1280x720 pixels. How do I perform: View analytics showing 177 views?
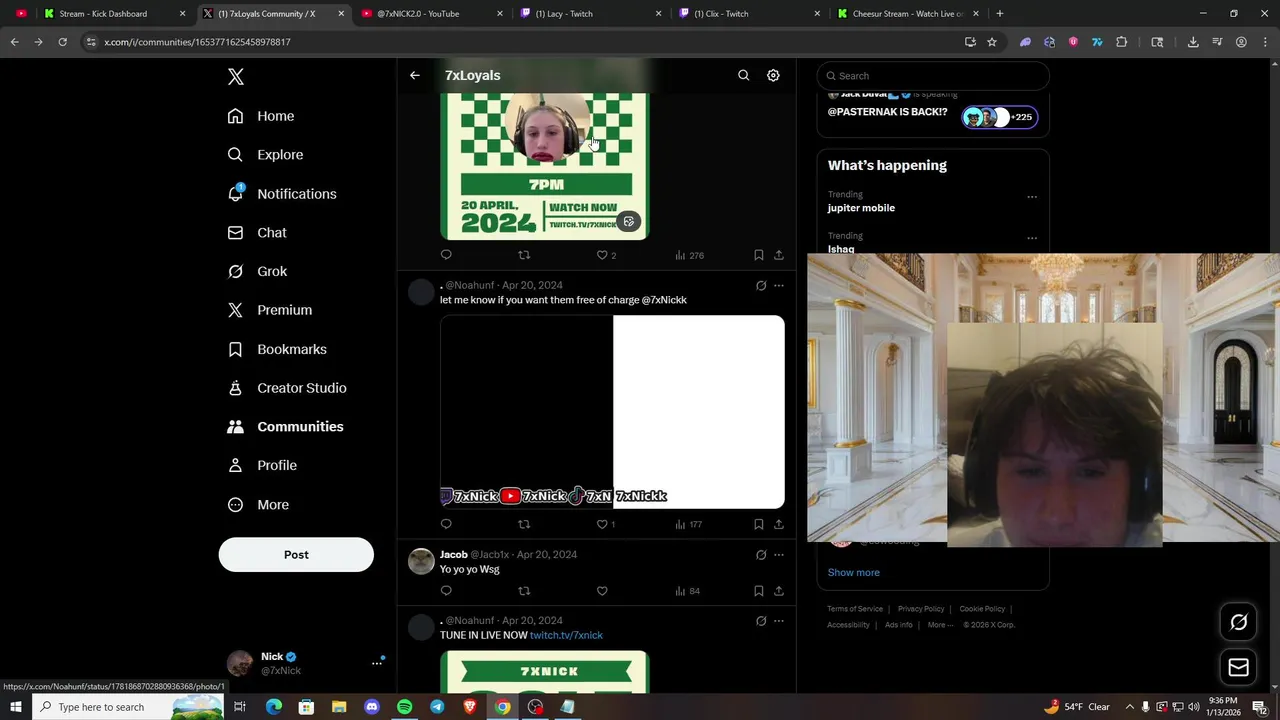tap(689, 524)
